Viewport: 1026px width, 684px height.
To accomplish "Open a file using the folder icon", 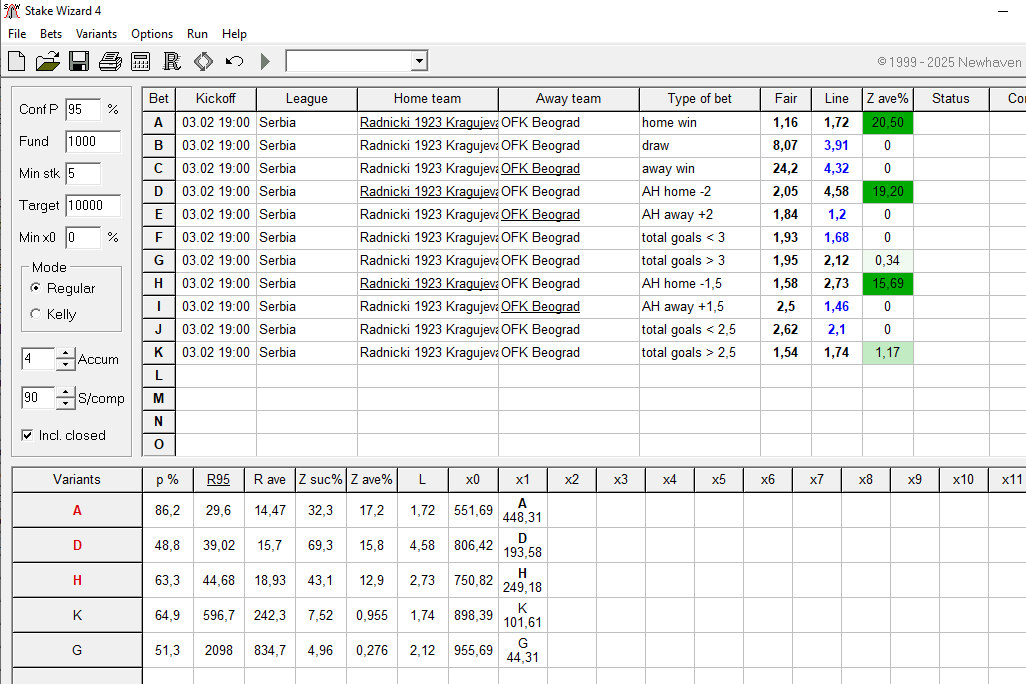I will coord(47,62).
